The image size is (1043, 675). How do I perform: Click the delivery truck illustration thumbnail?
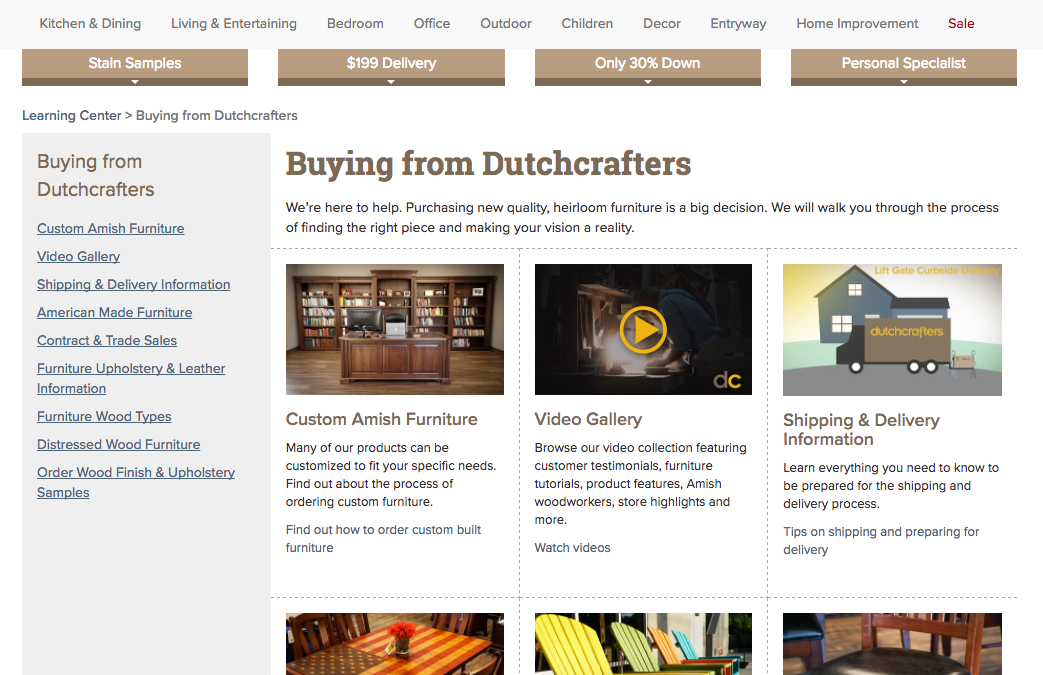[892, 329]
